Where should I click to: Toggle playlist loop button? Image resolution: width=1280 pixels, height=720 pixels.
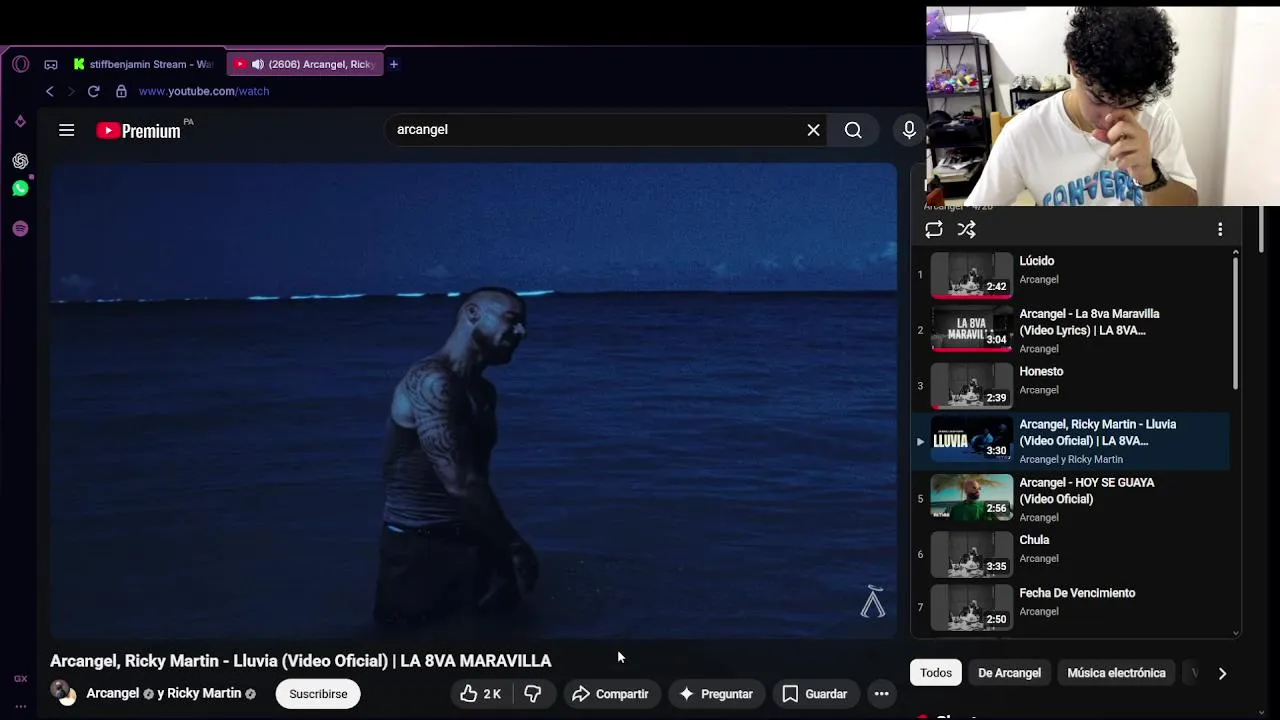click(934, 230)
